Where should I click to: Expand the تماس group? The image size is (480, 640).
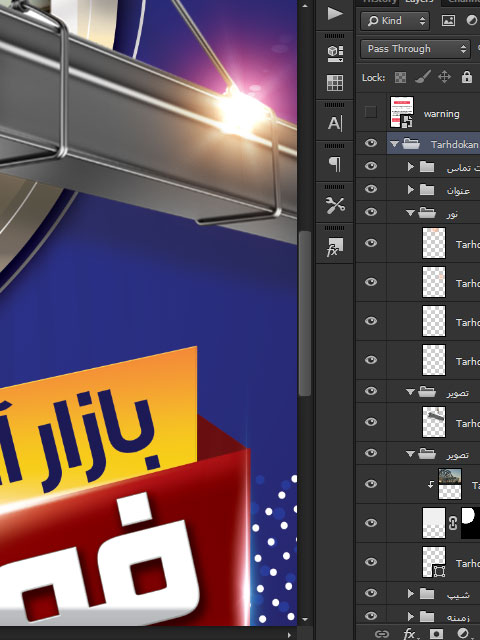(x=411, y=167)
